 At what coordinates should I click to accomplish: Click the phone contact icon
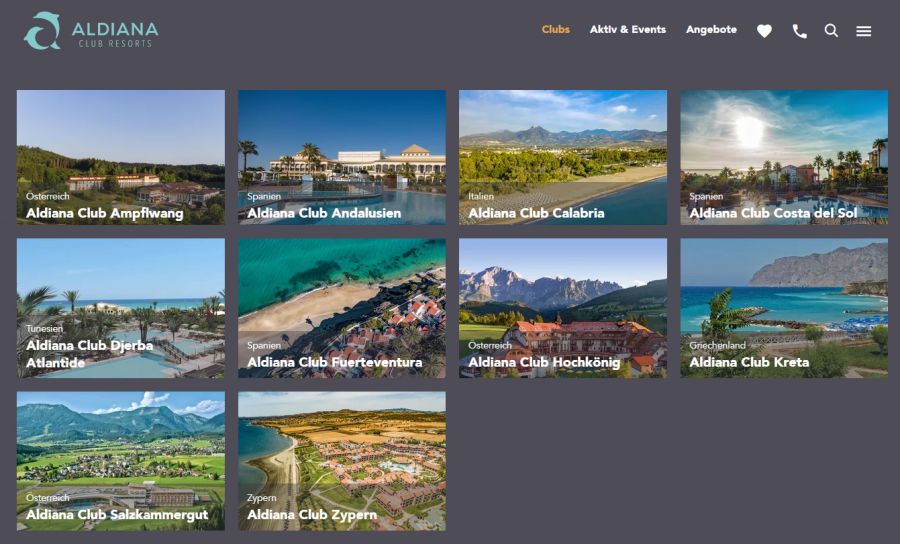point(800,31)
